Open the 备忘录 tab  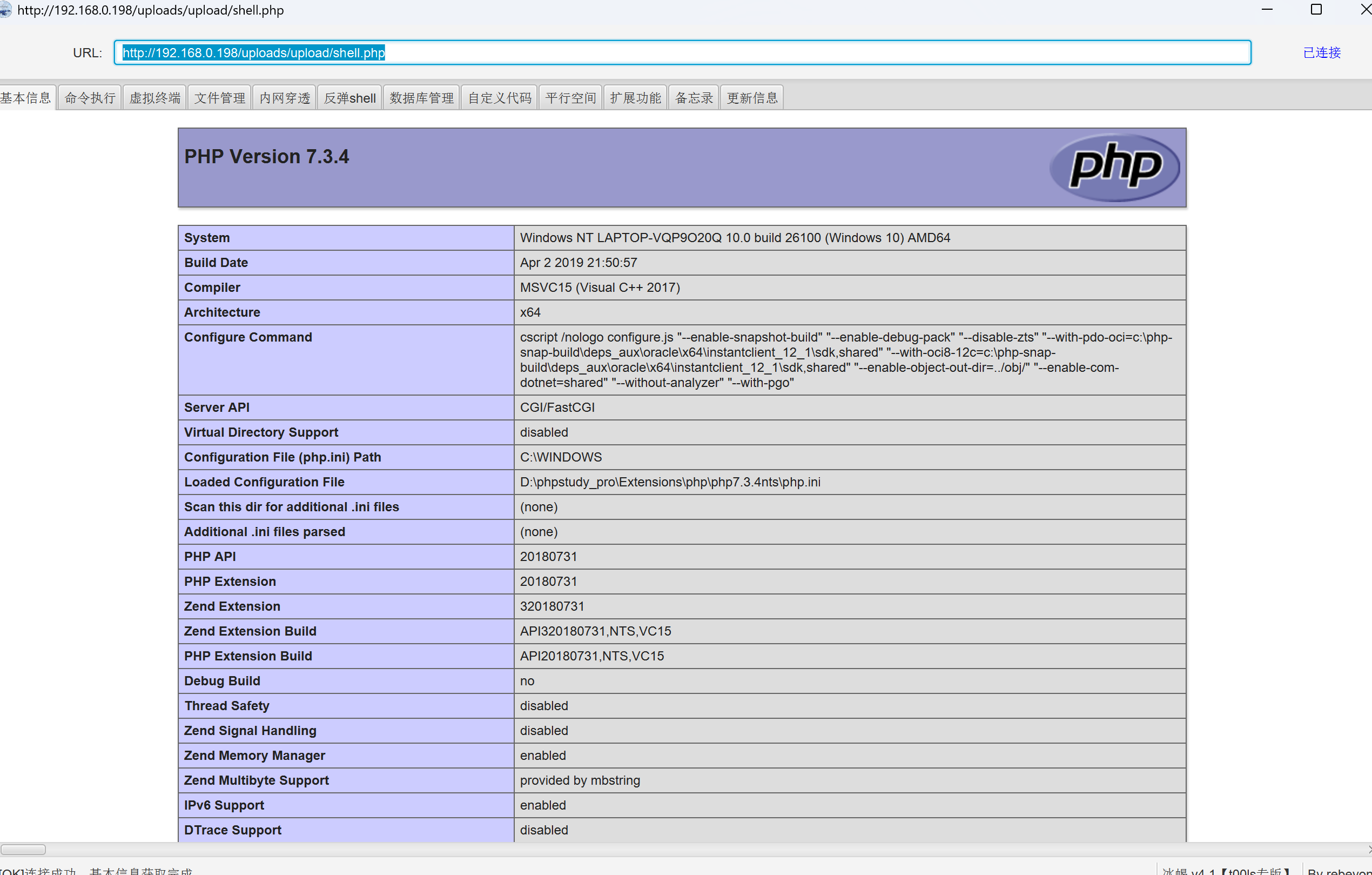694,97
